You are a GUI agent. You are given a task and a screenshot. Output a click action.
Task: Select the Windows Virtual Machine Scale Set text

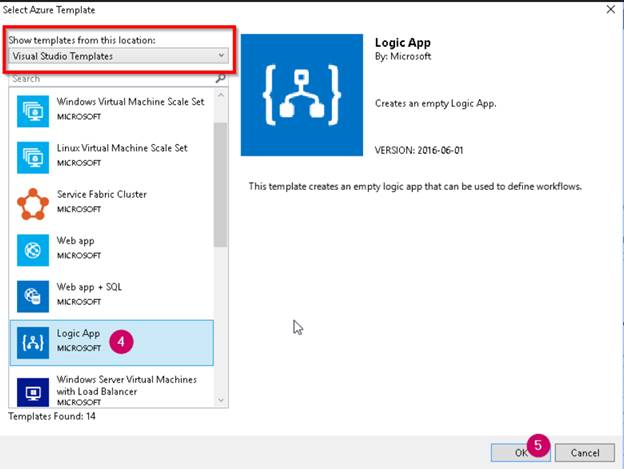coord(131,102)
